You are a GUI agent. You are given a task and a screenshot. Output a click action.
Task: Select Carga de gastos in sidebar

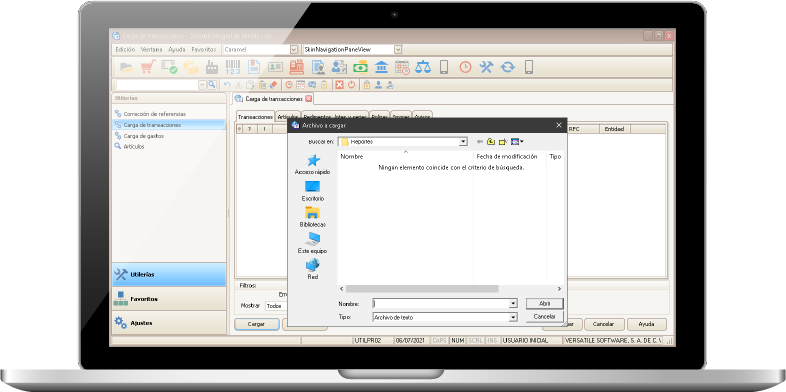click(x=143, y=136)
